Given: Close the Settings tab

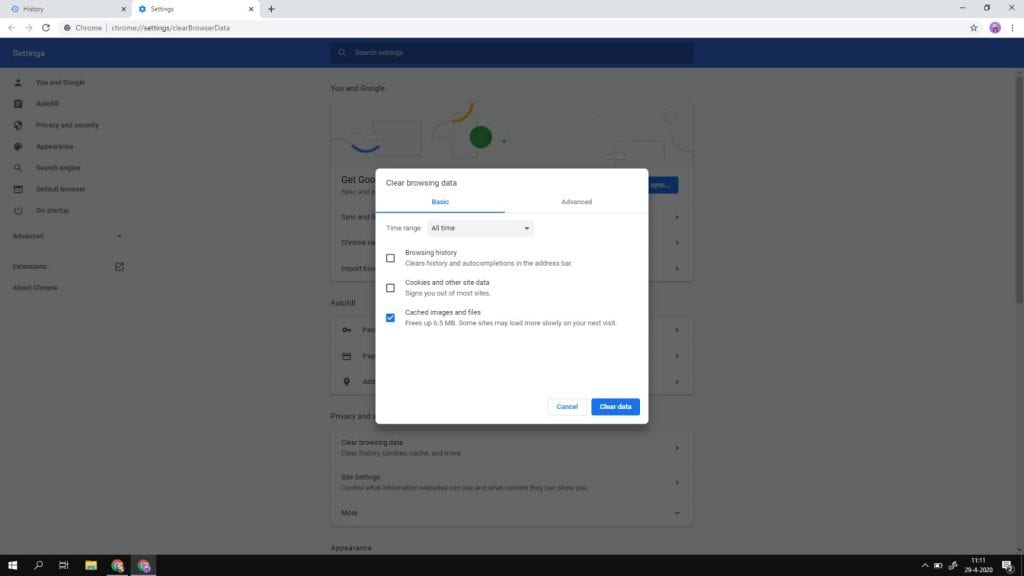Looking at the screenshot, I should point(251,9).
